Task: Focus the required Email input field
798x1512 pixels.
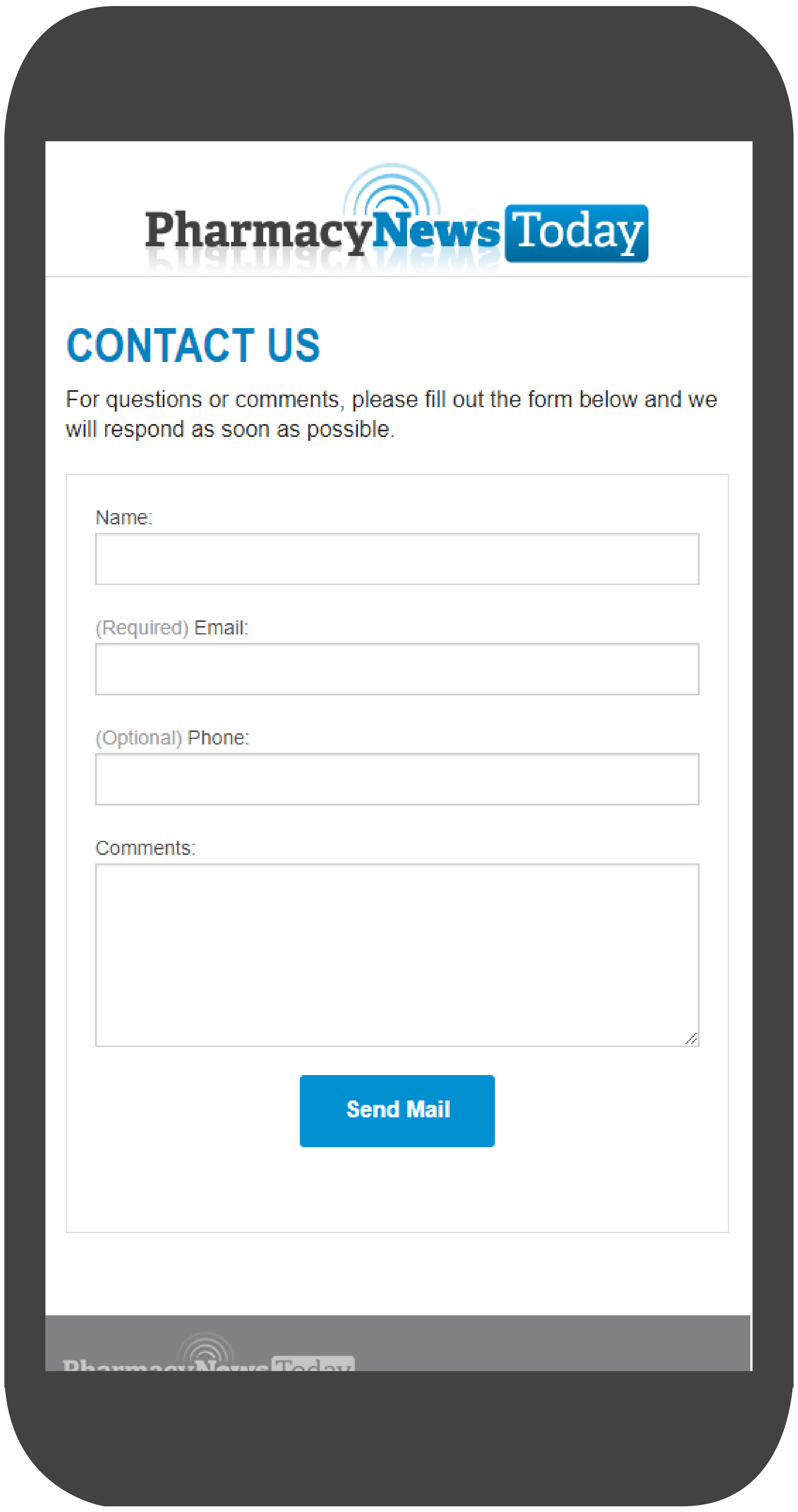Action: click(397, 669)
